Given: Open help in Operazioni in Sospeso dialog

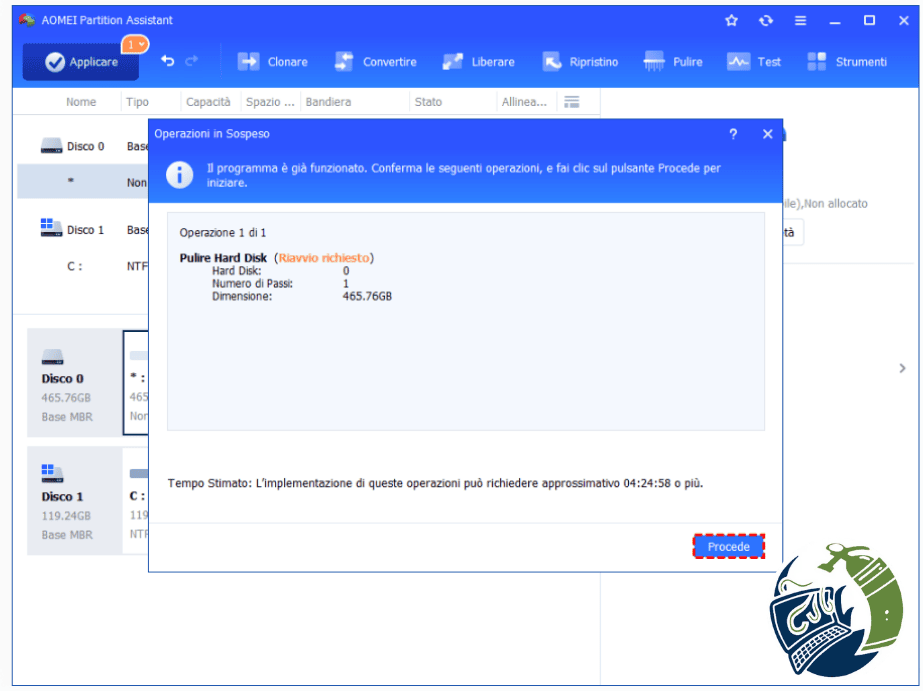Looking at the screenshot, I should click(x=733, y=134).
